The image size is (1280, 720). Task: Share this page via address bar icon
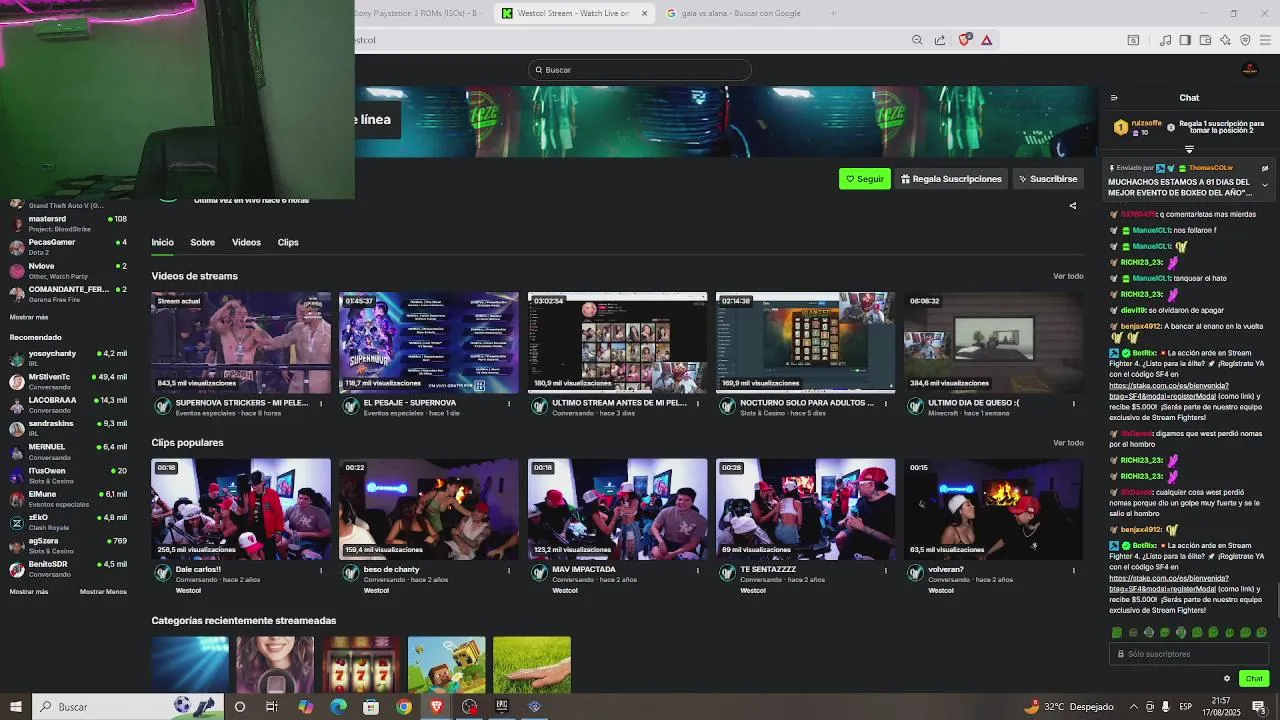coord(940,40)
